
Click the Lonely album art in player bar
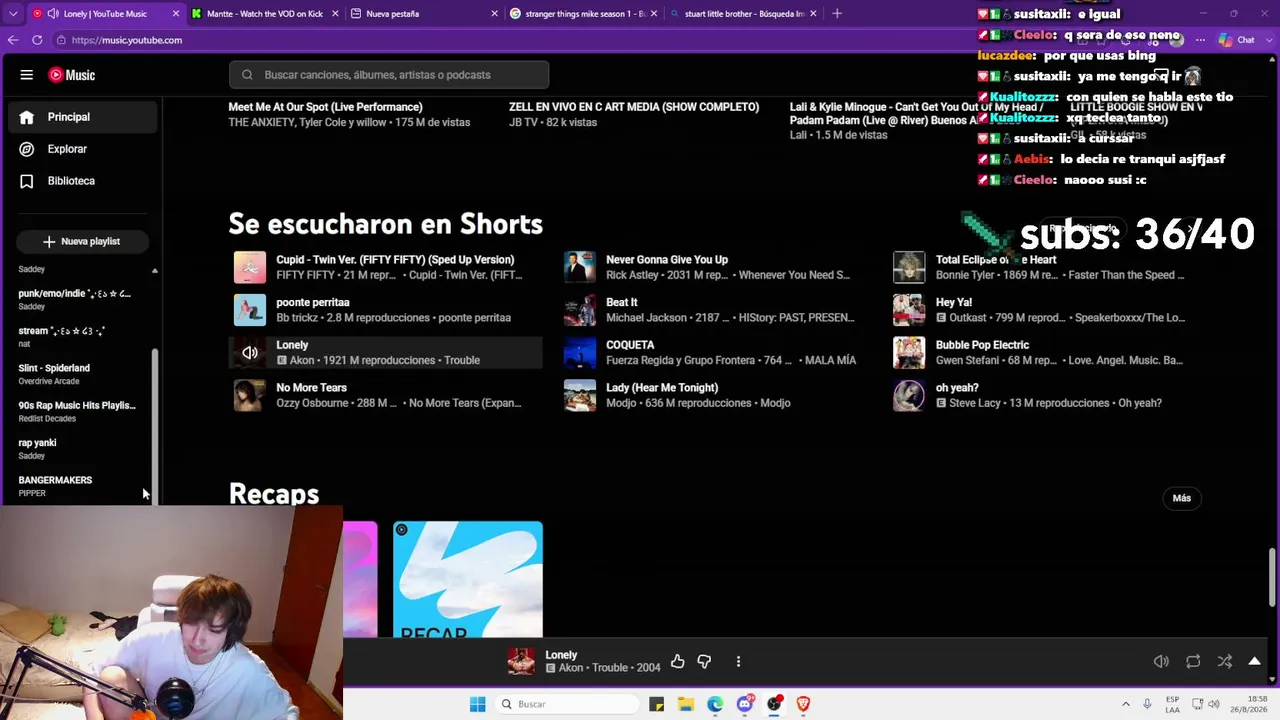tap(521, 661)
